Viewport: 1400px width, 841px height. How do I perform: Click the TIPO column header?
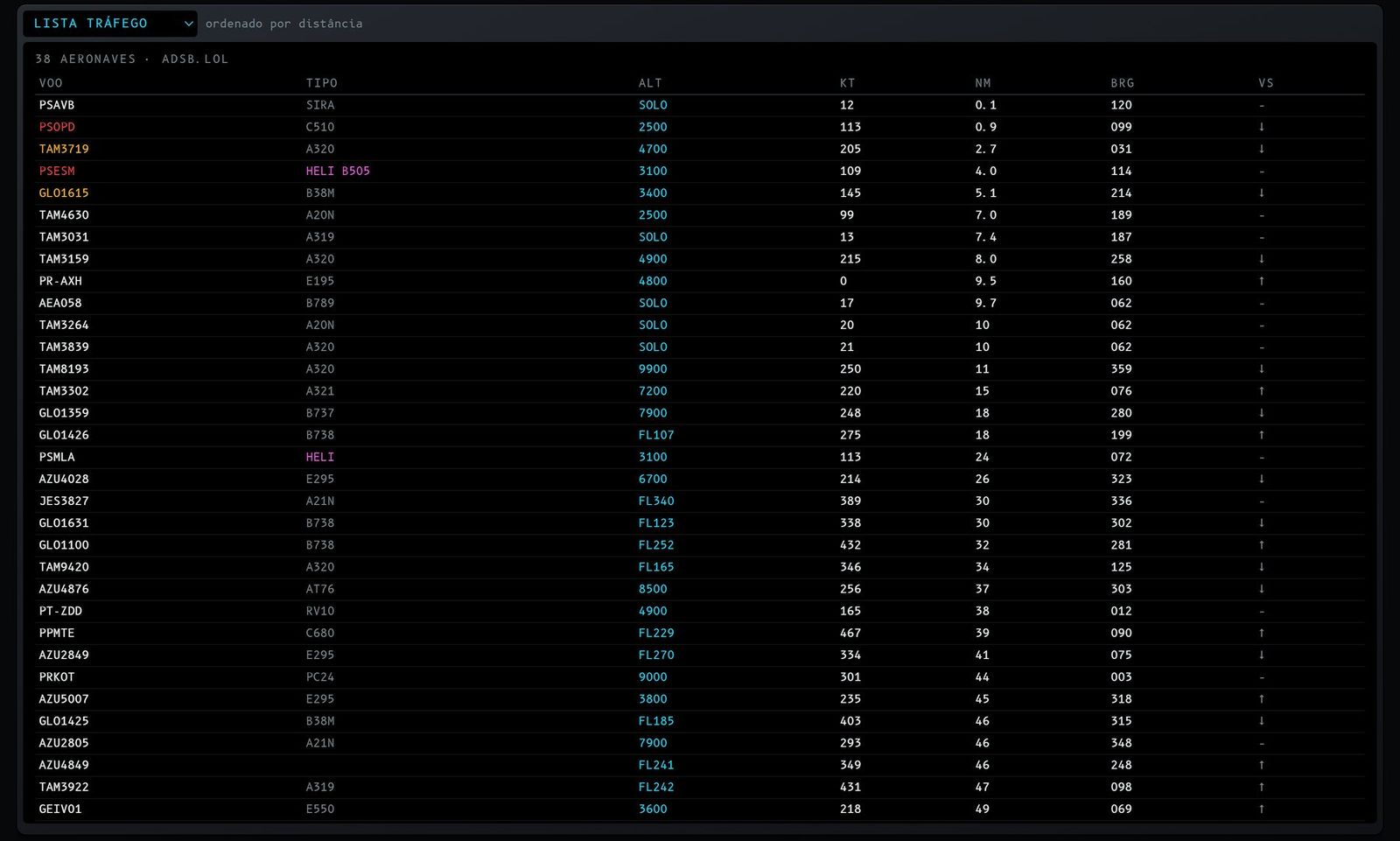[x=321, y=83]
